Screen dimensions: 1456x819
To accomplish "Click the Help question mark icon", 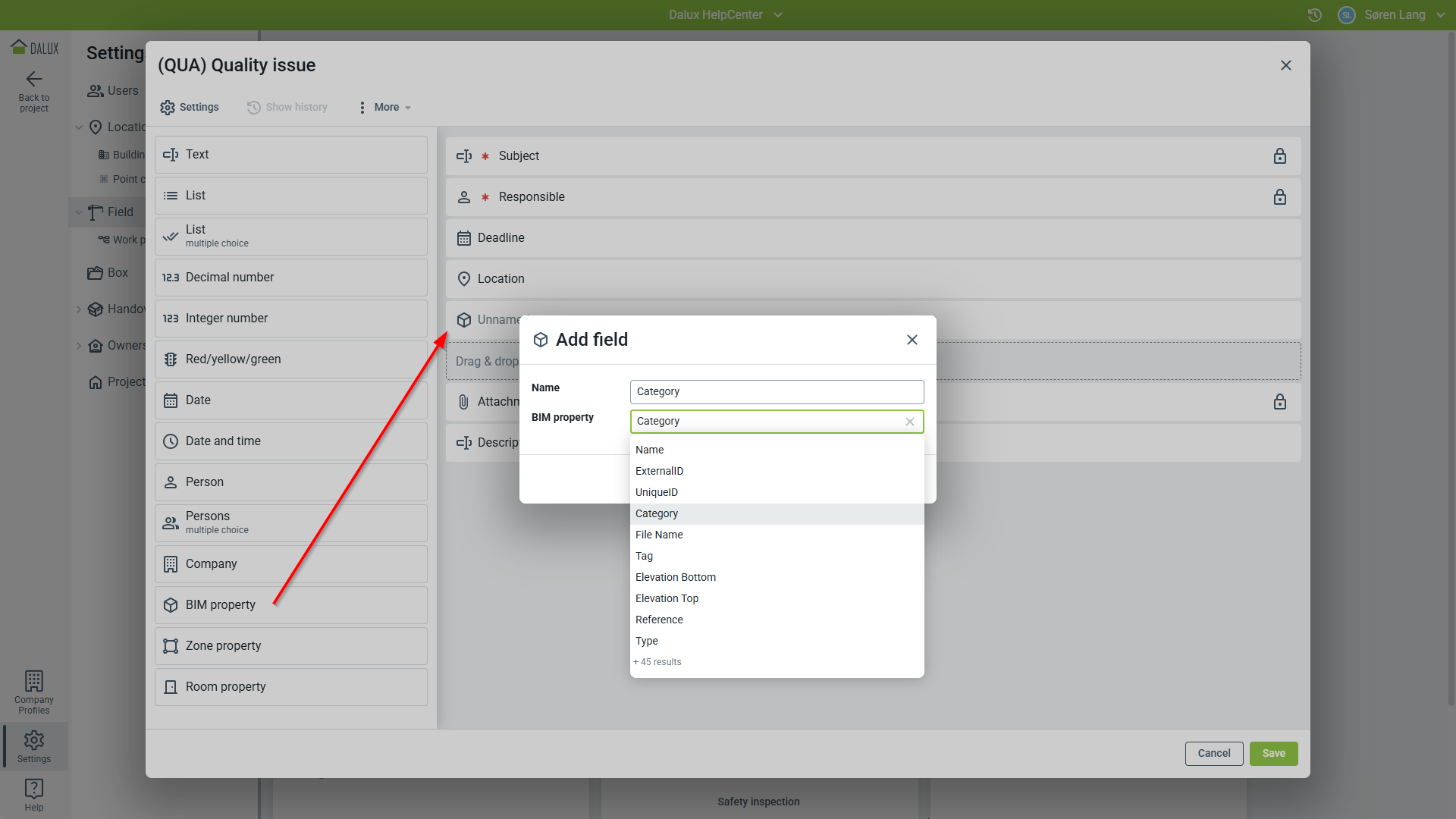I will tap(34, 789).
